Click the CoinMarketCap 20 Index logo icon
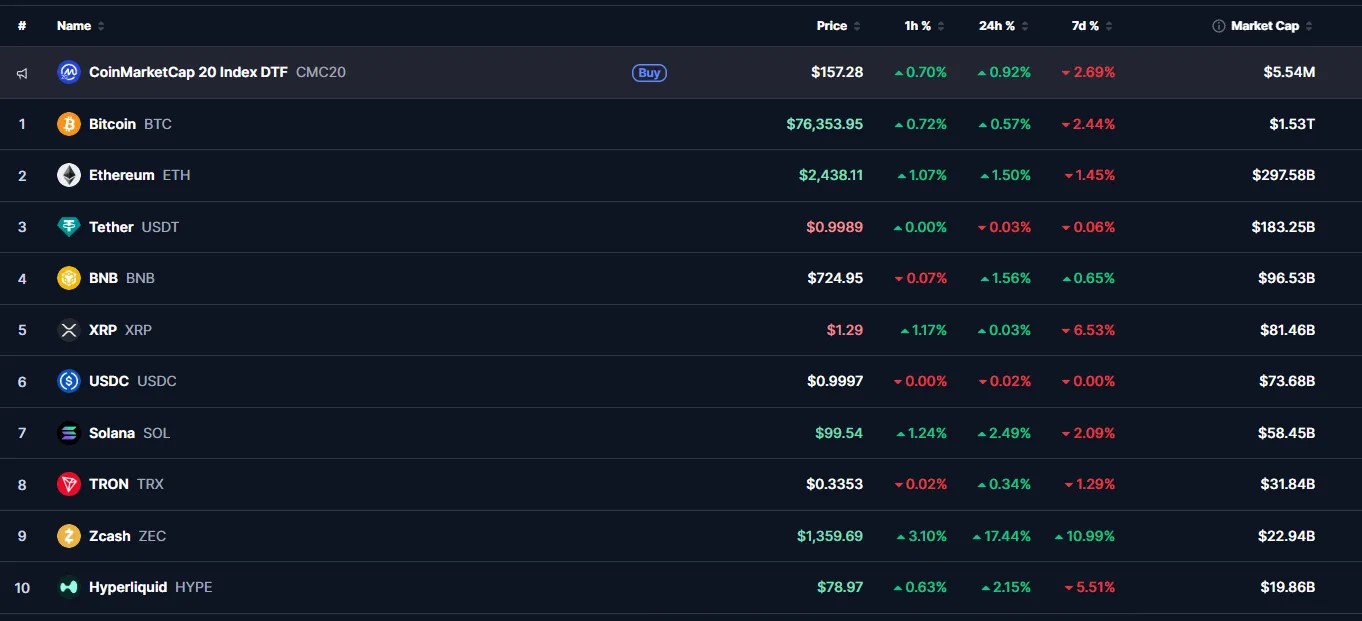 pyautogui.click(x=69, y=72)
